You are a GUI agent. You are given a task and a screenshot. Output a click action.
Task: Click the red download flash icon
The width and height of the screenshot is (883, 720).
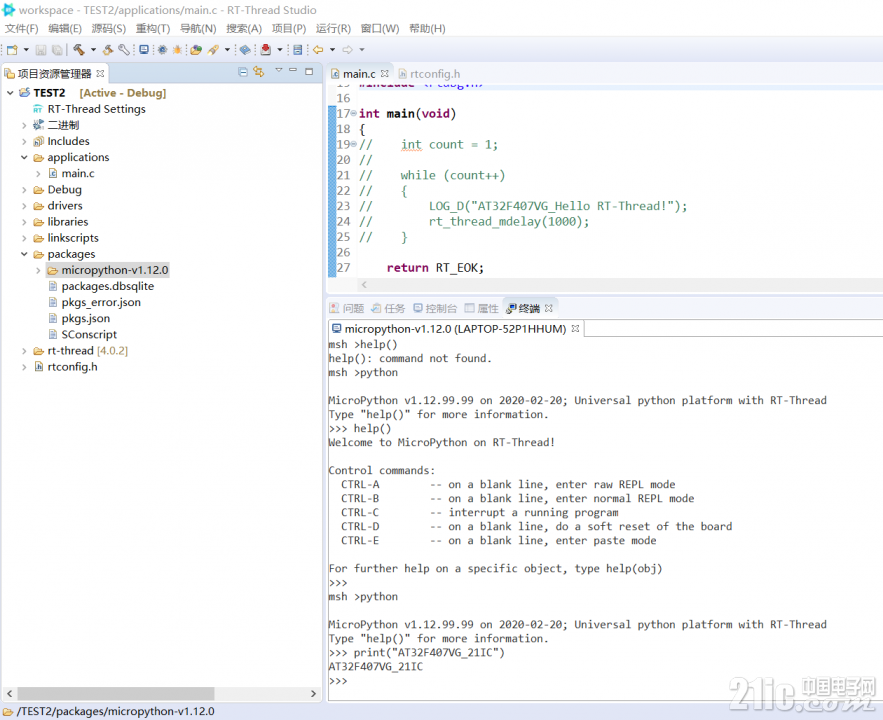click(266, 50)
